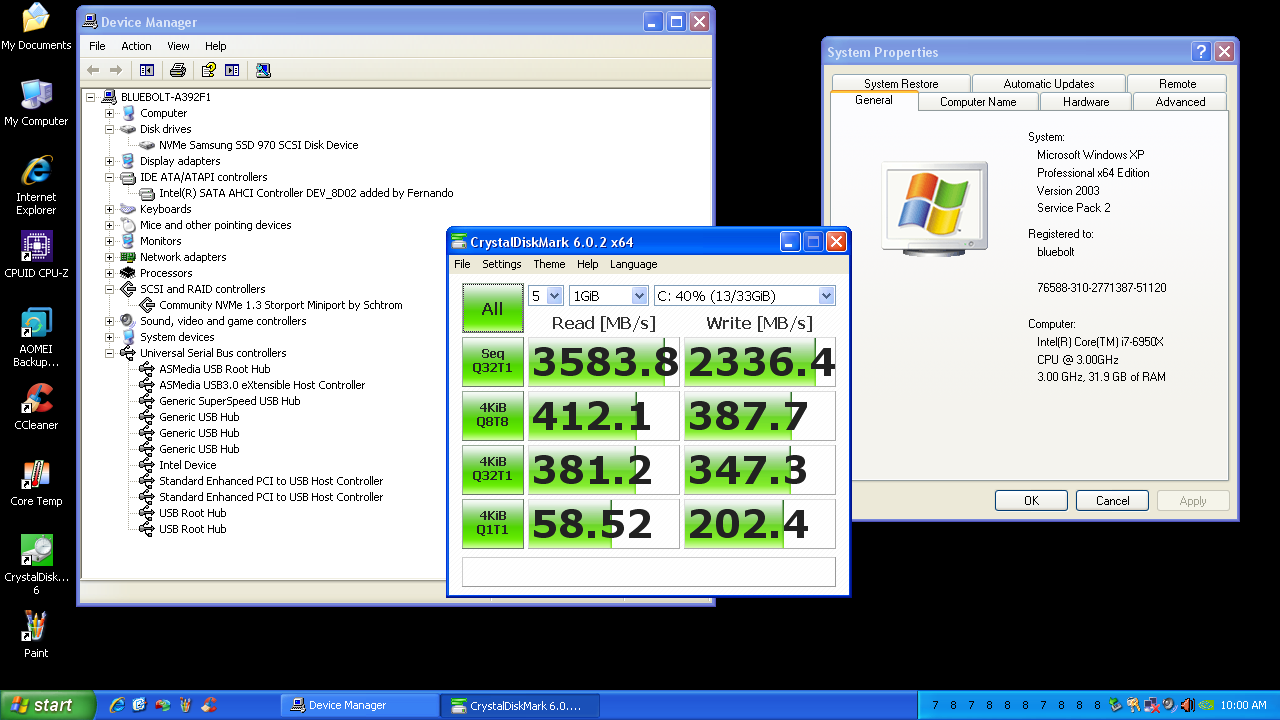Select CCleaner desktop shortcut
The height and width of the screenshot is (720, 1280).
[x=36, y=407]
